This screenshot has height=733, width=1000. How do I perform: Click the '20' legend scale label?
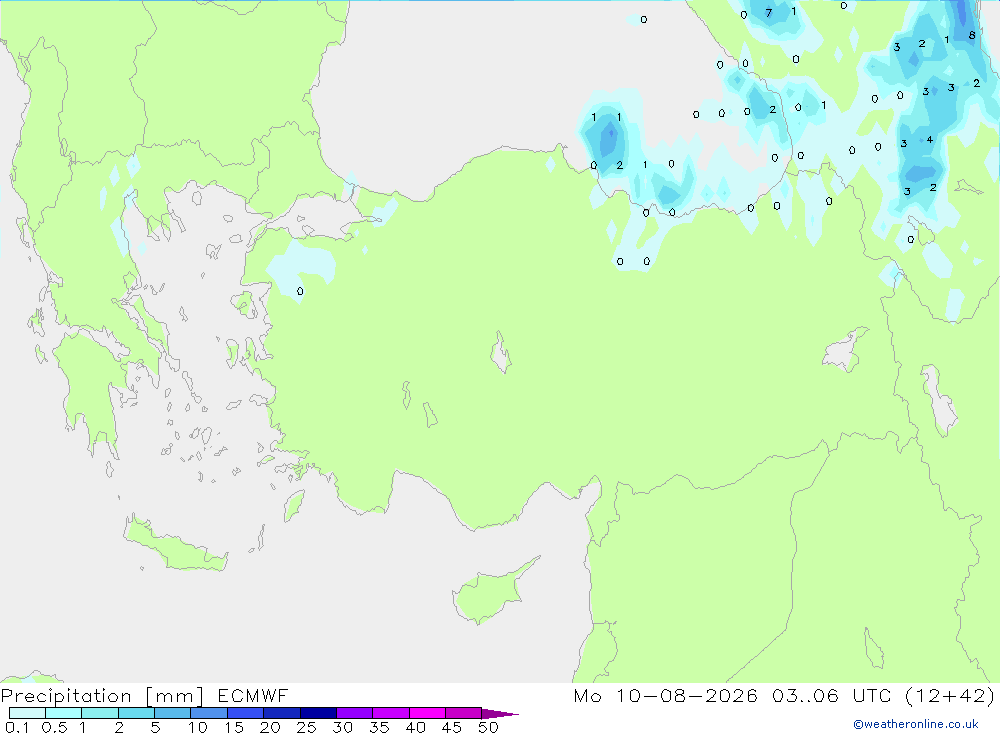coord(270,727)
